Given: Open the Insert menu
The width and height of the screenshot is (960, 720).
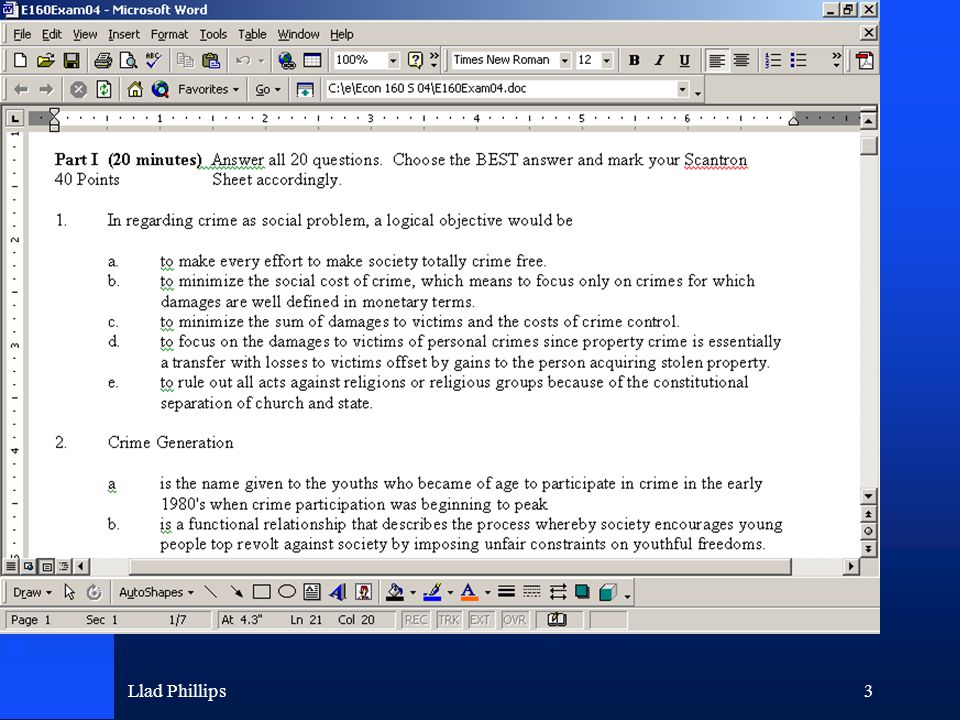Looking at the screenshot, I should pos(124,34).
